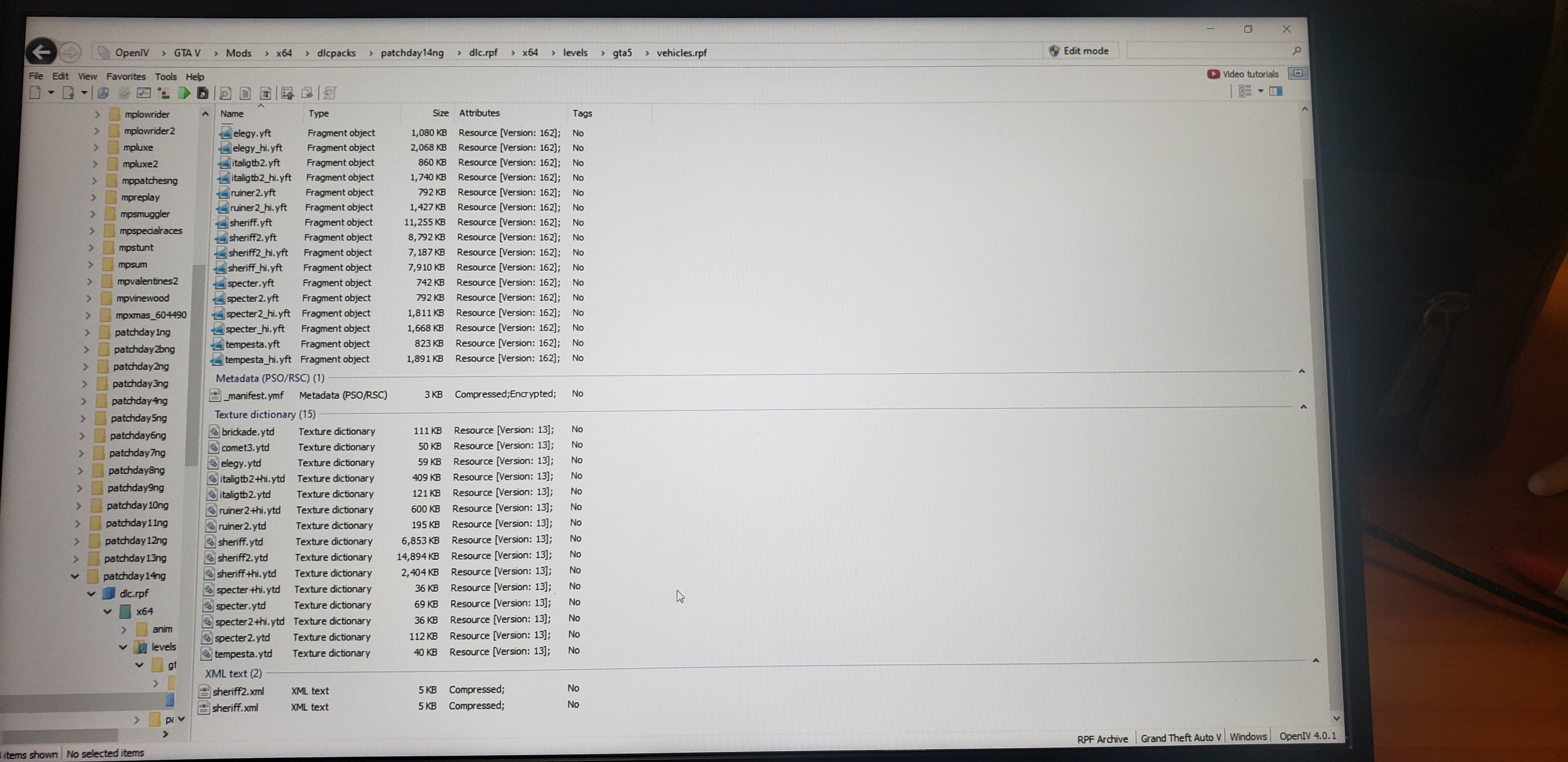This screenshot has height=762, width=1568.
Task: Click the back navigation arrow
Action: point(41,52)
